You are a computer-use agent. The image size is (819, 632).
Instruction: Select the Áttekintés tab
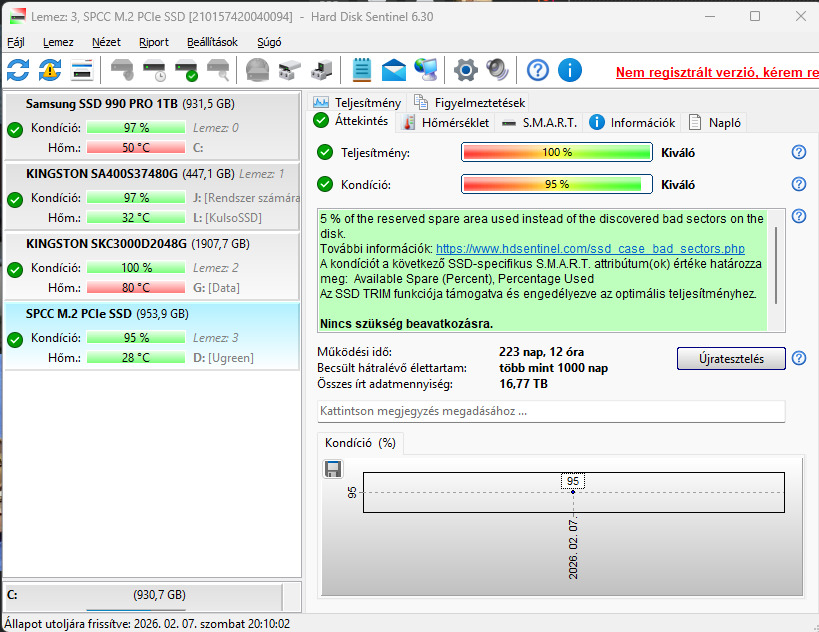click(x=351, y=121)
